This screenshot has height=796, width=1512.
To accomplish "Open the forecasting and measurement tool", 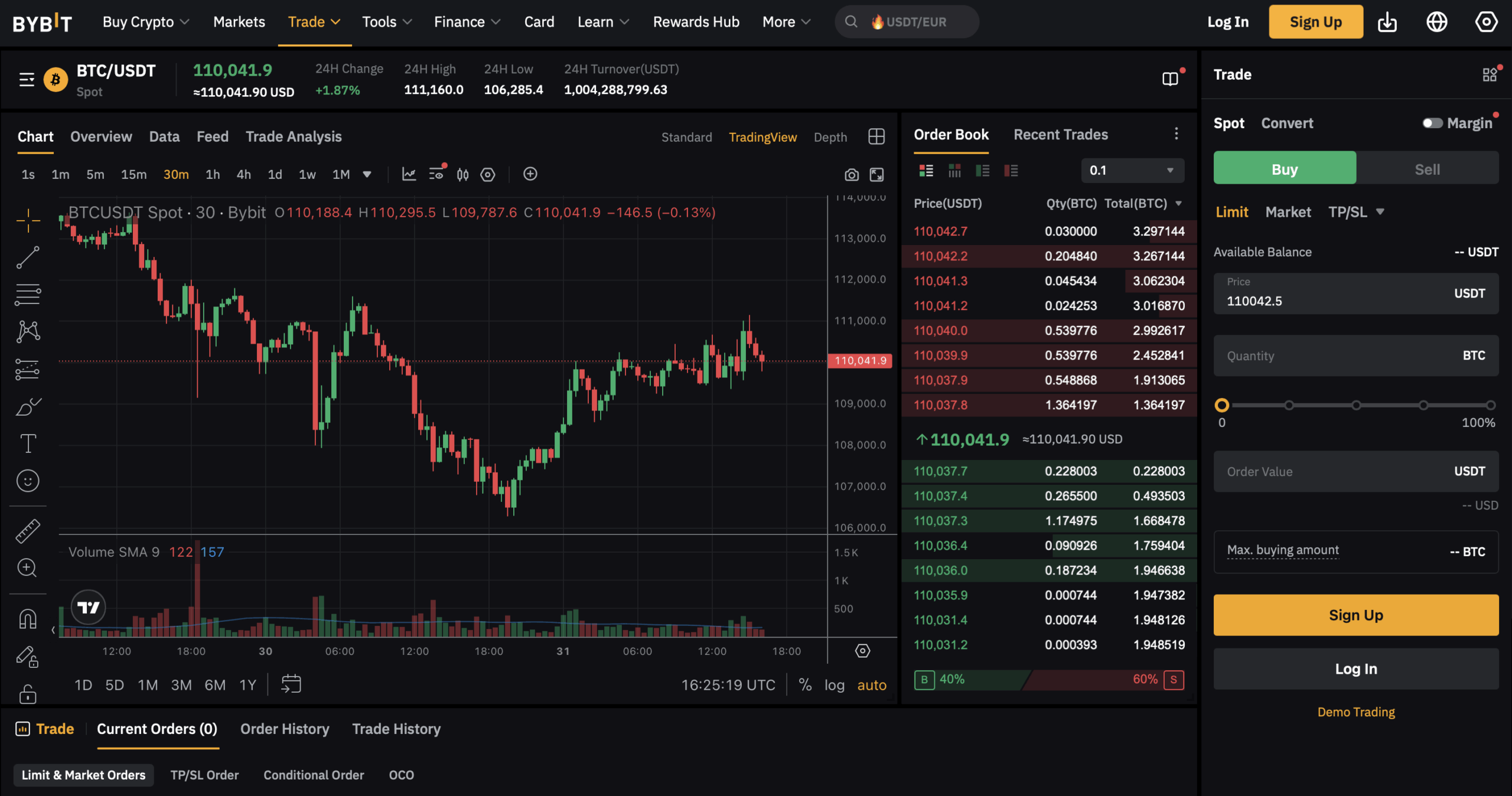I will [28, 369].
